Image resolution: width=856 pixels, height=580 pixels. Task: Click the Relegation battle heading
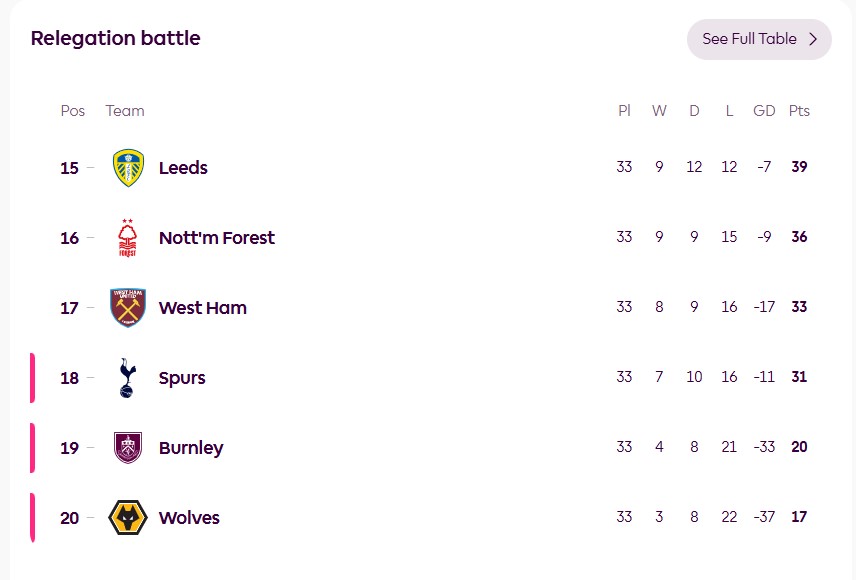[115, 39]
